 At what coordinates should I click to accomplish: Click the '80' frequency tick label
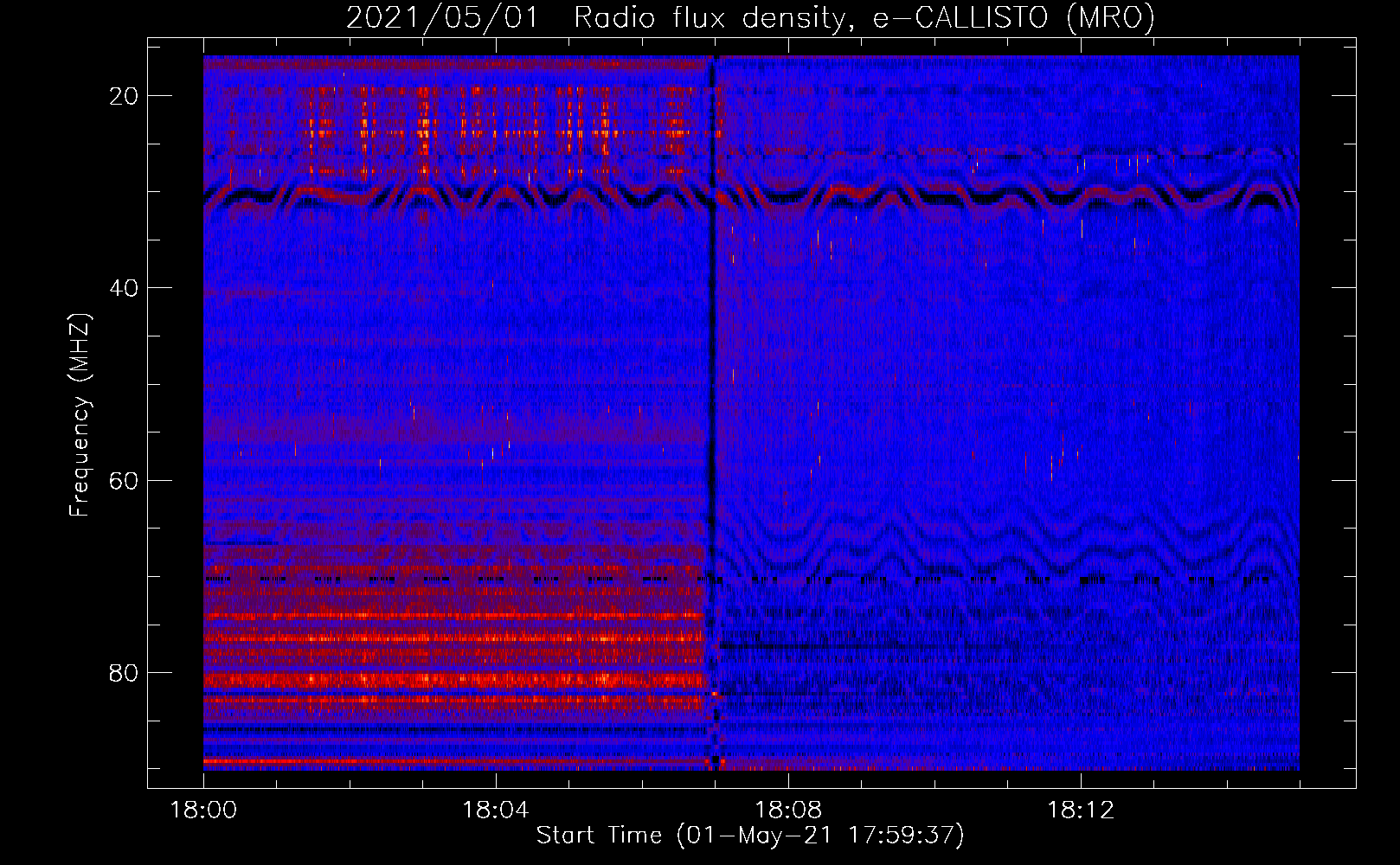coord(125,672)
